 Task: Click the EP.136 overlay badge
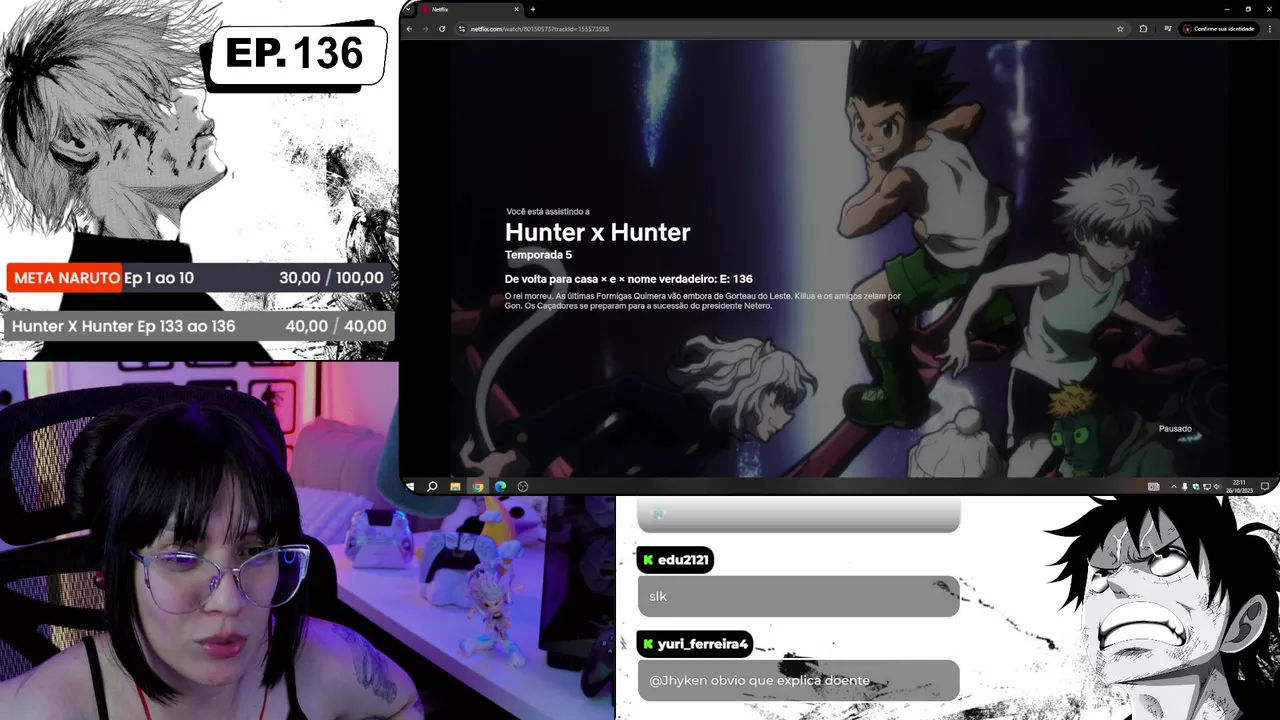pyautogui.click(x=295, y=54)
